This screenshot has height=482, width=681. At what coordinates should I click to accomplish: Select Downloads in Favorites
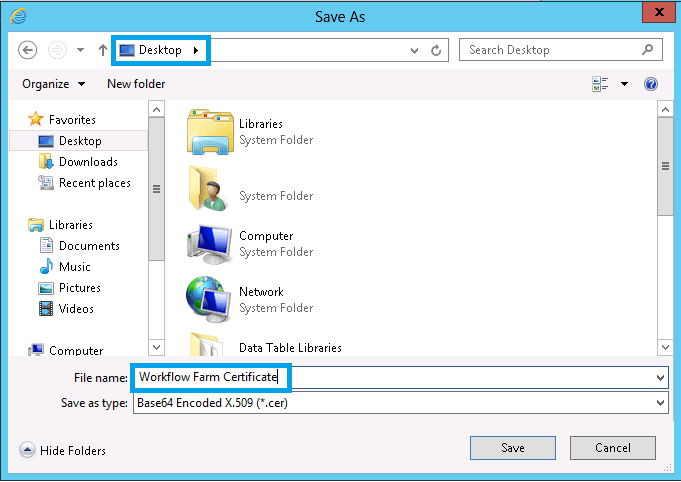(x=87, y=162)
